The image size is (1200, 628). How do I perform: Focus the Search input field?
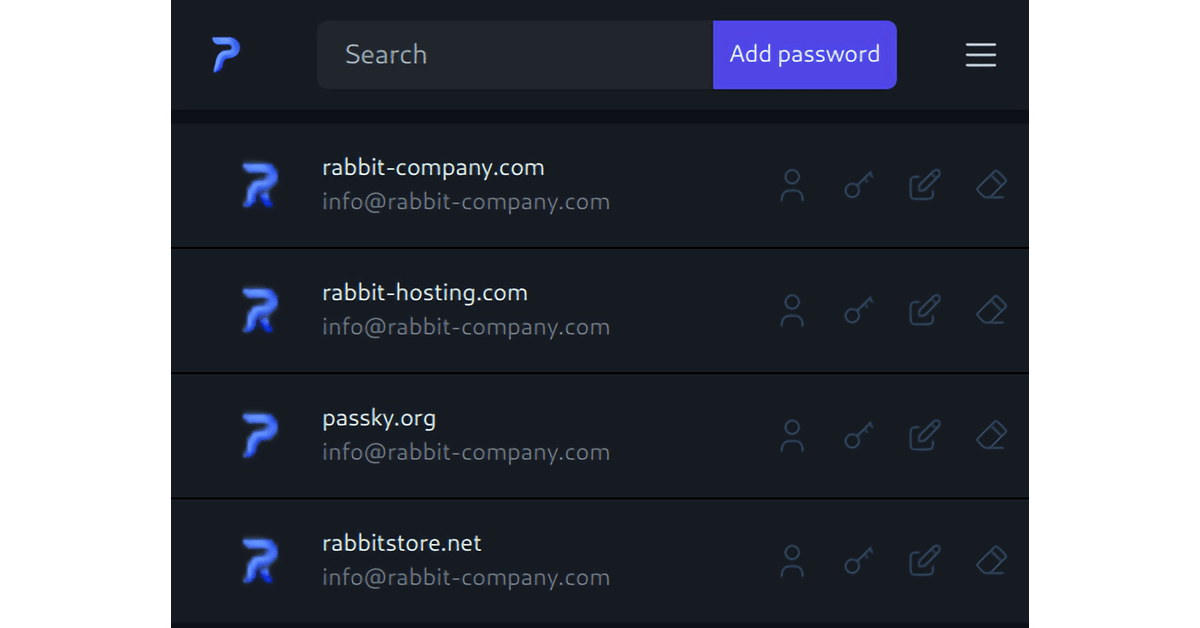point(514,55)
